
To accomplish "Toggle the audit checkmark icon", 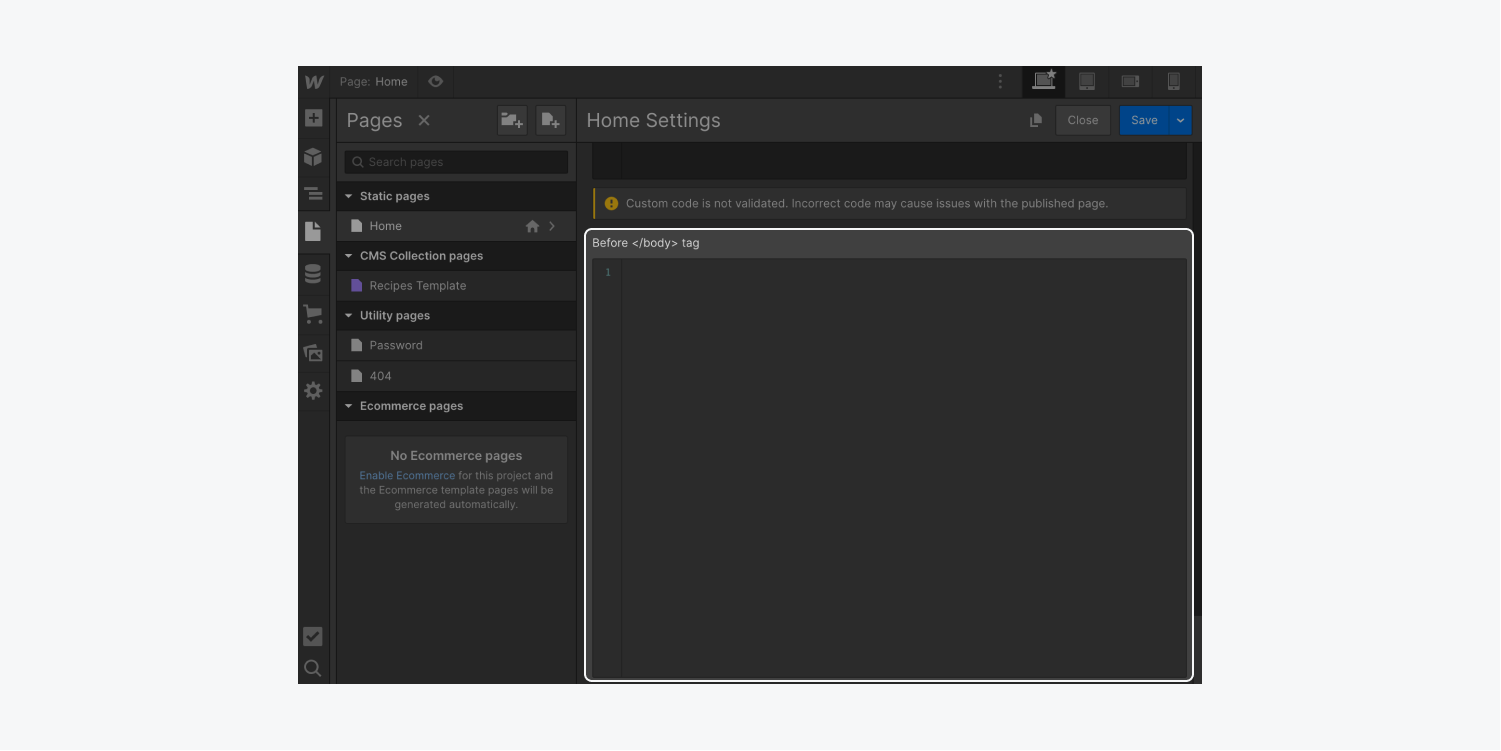I will tap(313, 636).
